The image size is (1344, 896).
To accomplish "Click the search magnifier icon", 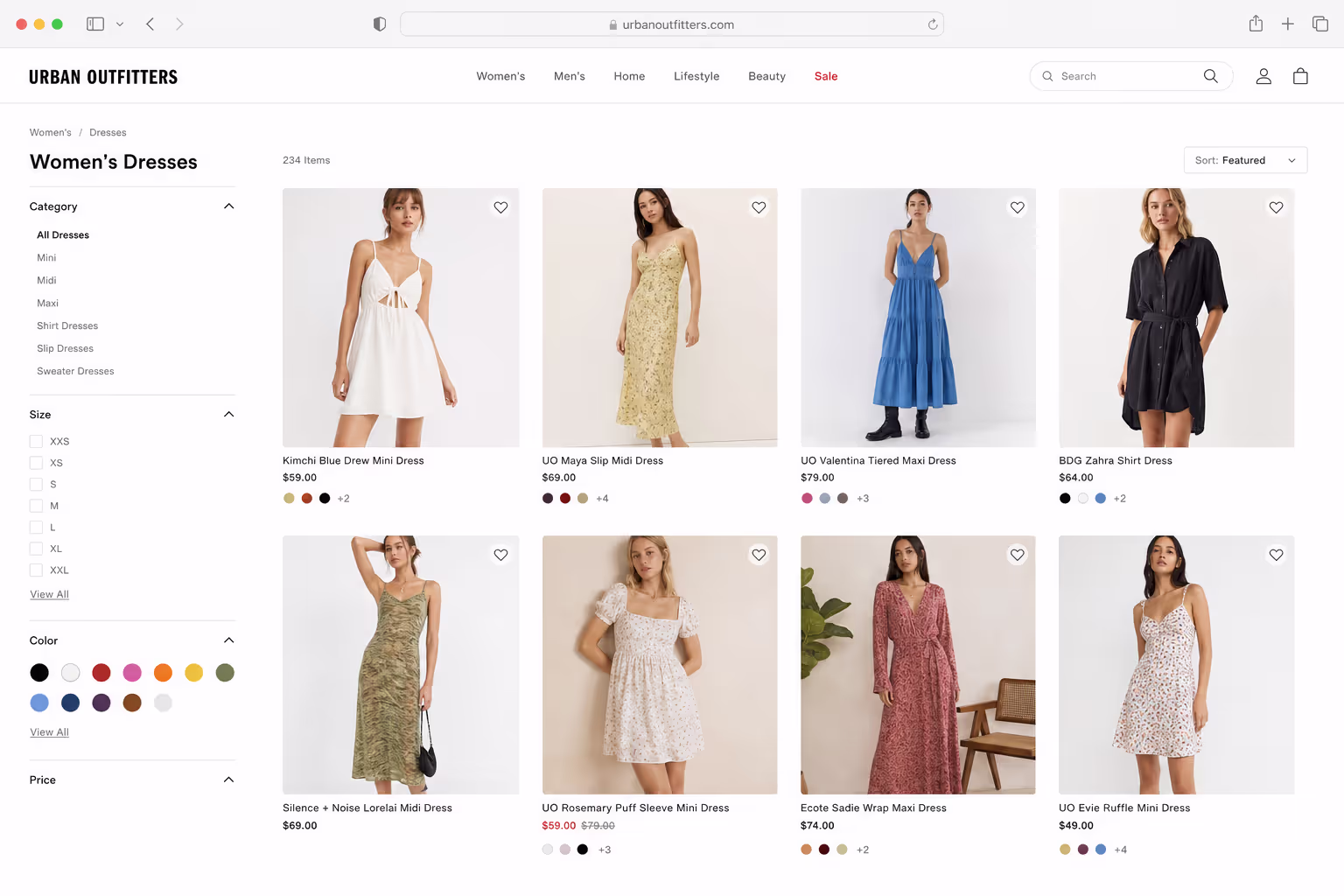I will 1211,76.
